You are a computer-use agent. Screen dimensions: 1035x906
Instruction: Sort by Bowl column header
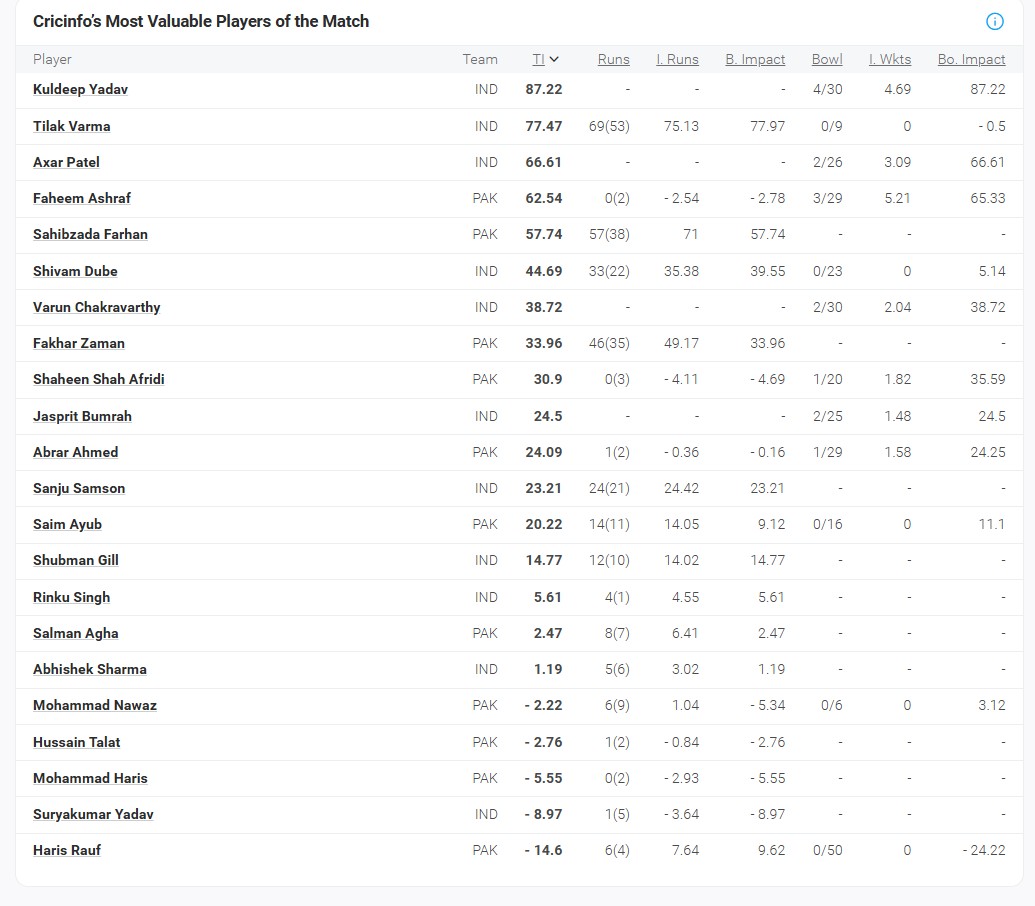[x=827, y=59]
